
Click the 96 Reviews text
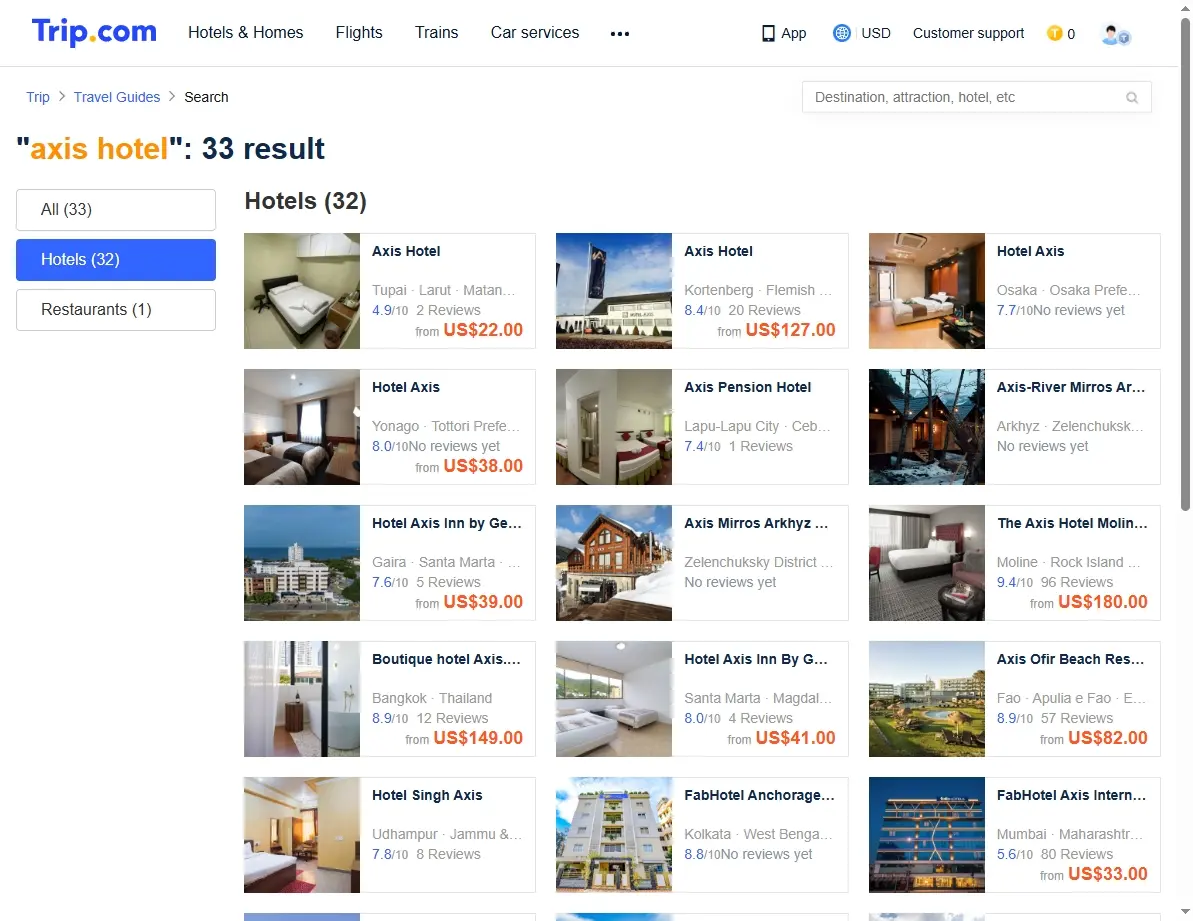pos(1077,583)
